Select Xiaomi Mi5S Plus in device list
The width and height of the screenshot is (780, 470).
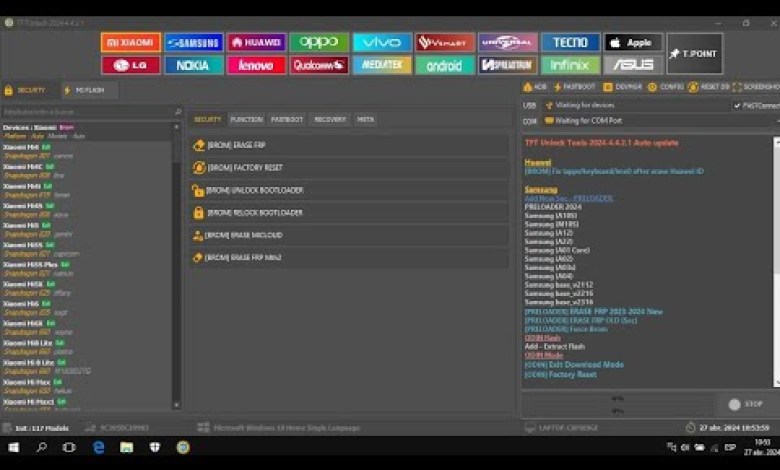[x=87, y=269]
